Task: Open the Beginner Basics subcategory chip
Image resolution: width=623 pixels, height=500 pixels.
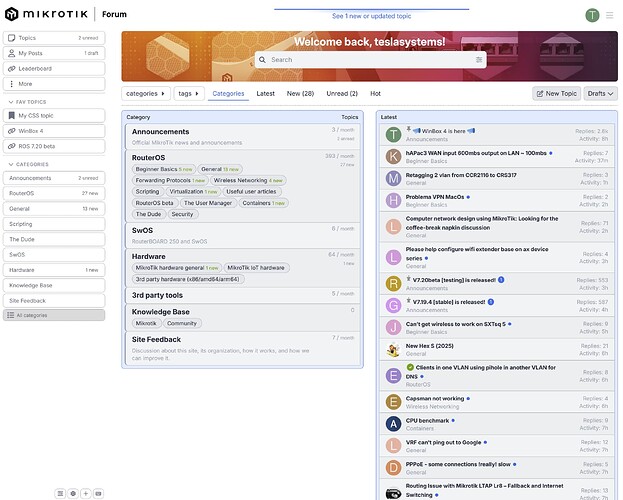Action: 163,169
